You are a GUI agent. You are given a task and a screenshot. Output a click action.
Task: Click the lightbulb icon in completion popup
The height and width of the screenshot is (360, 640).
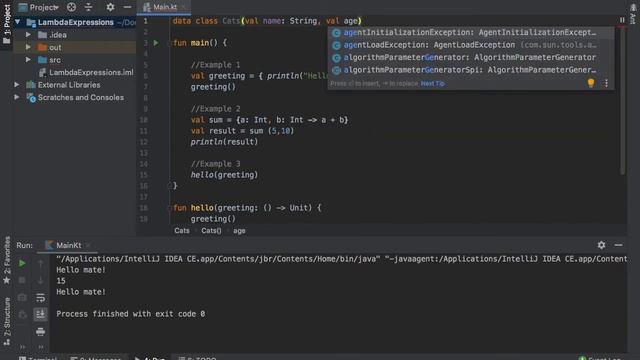(591, 83)
